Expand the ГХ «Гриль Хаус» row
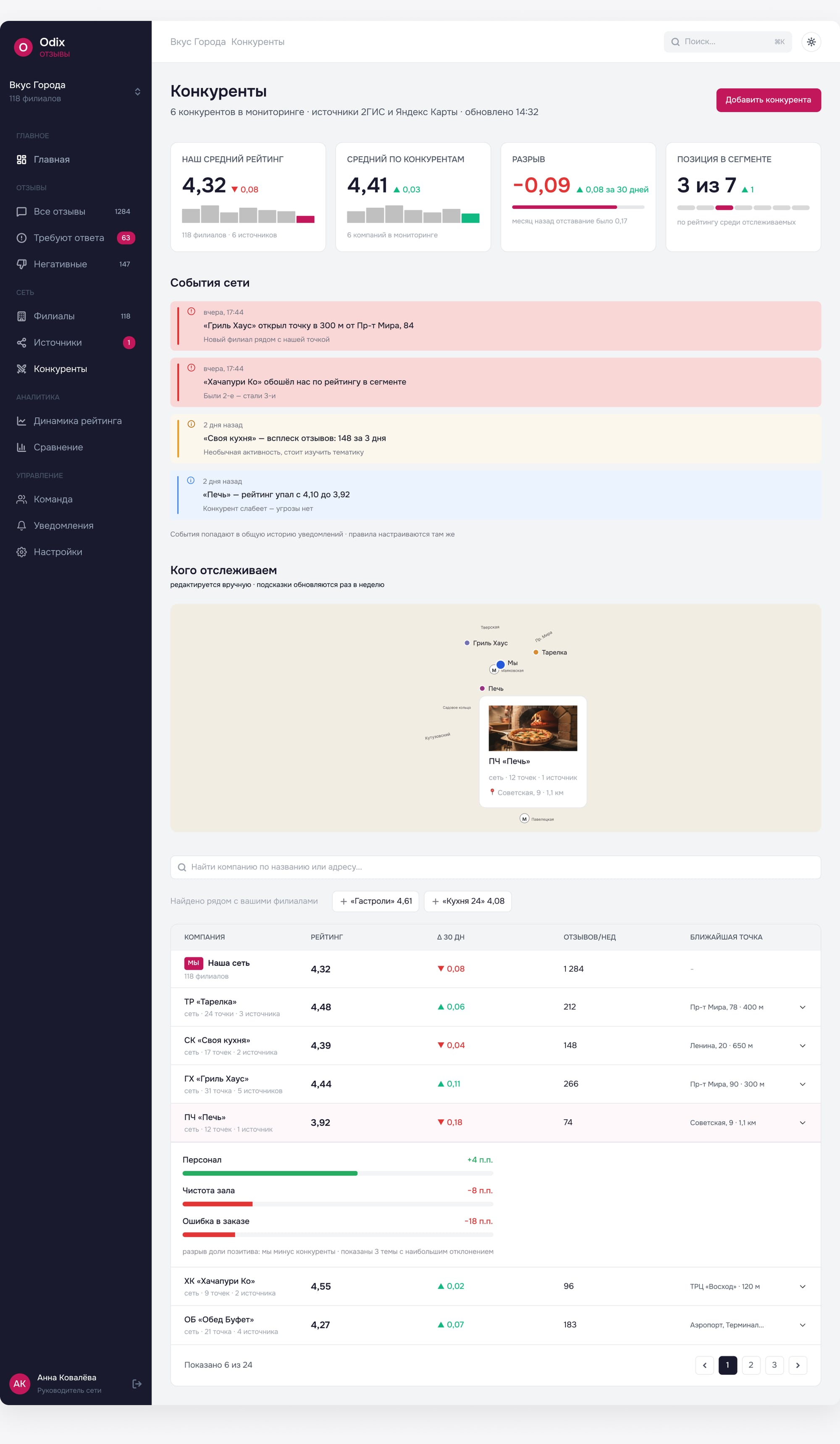 pyautogui.click(x=802, y=1084)
